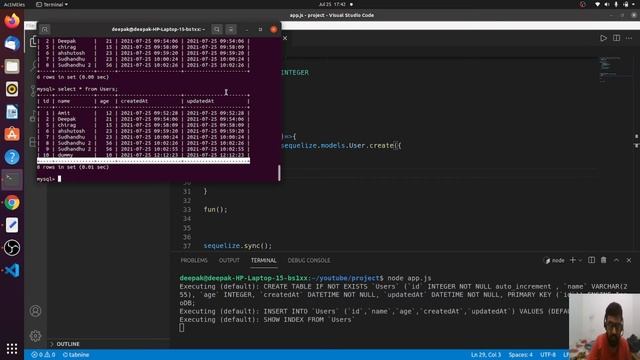640x360 pixels.
Task: Select the TERMINAL tab
Action: coord(264,260)
